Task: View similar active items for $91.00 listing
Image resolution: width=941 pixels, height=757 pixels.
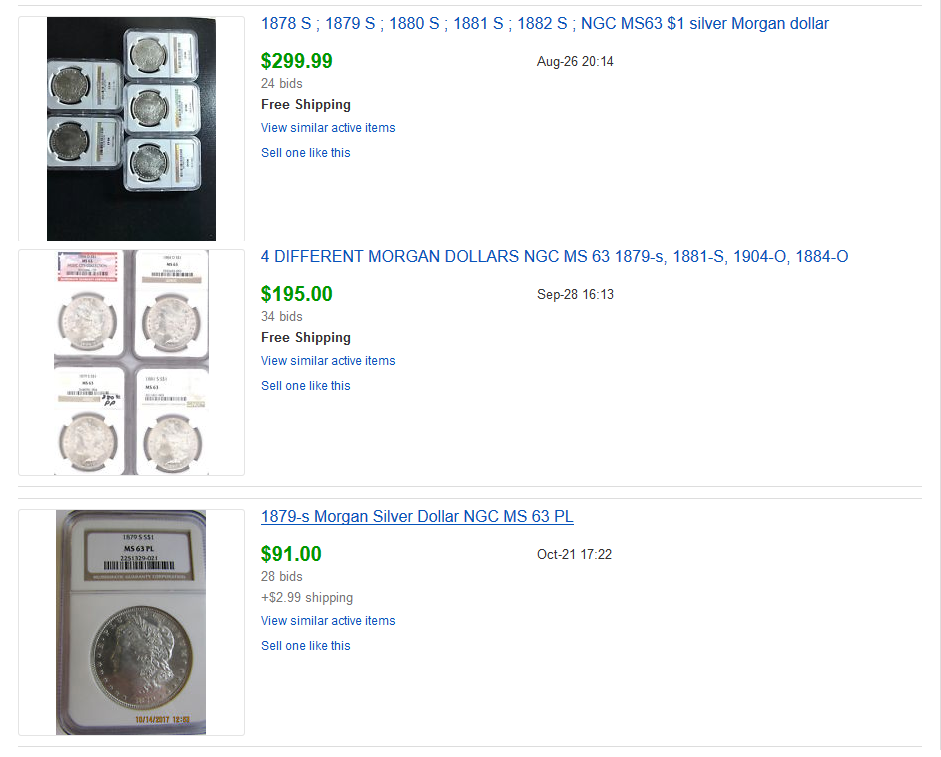Action: coord(328,621)
